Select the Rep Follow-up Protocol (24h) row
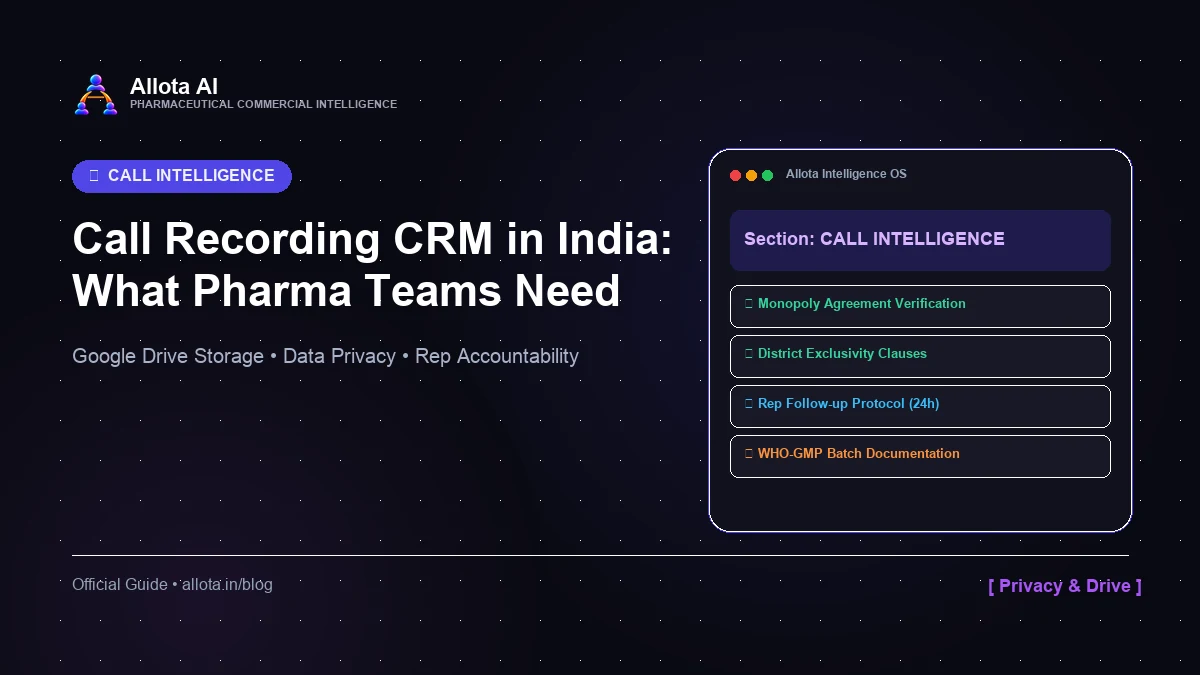This screenshot has height=675, width=1200. tap(920, 406)
